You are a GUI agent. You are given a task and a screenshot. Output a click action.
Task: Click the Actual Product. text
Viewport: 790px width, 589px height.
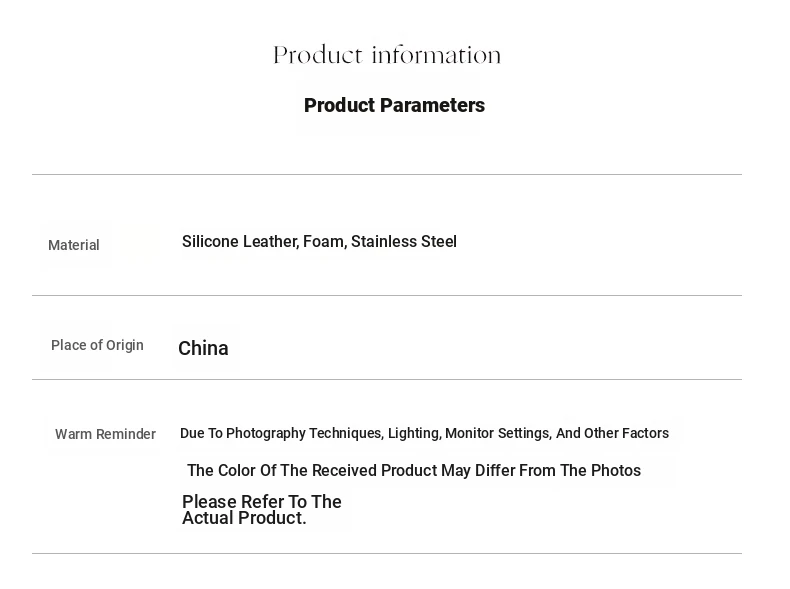pyautogui.click(x=244, y=518)
